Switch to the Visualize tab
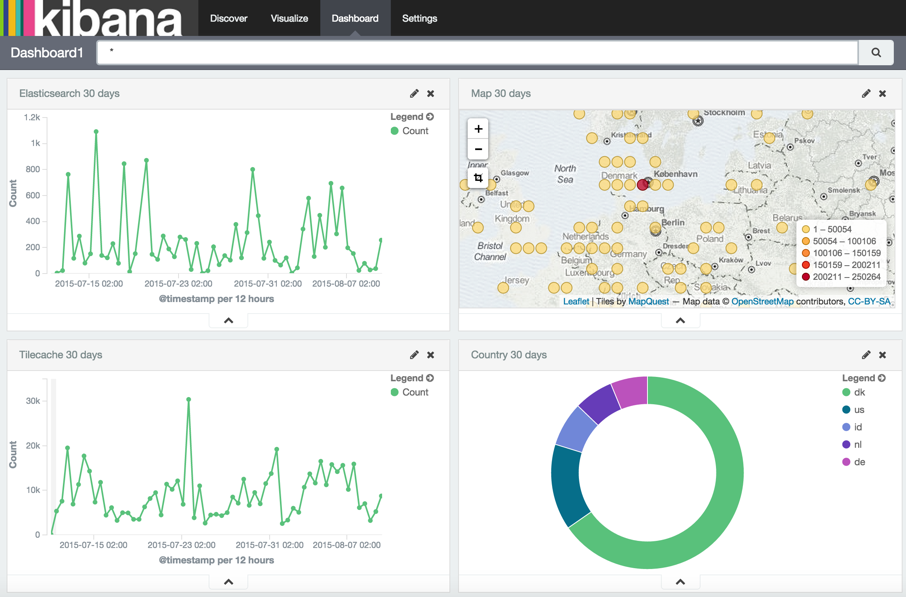 (x=289, y=18)
